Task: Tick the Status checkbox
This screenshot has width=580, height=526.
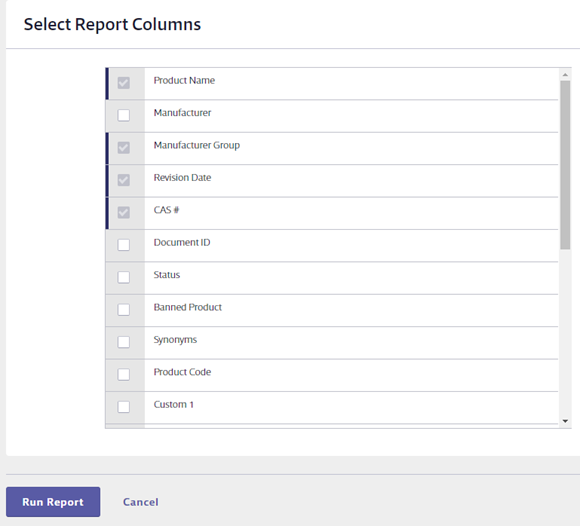Action: [x=124, y=277]
